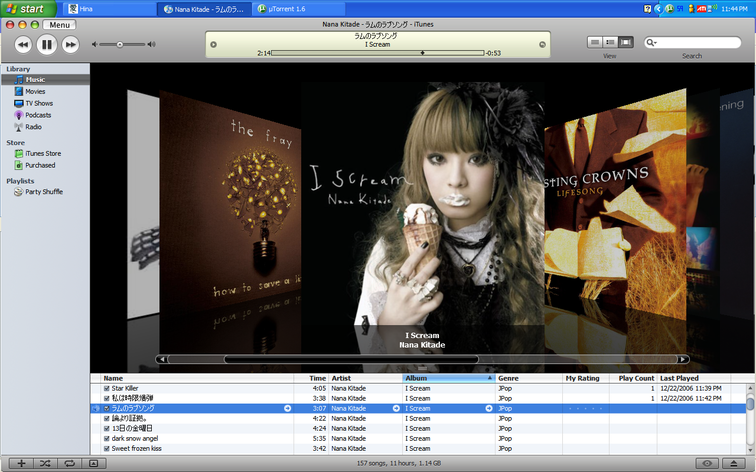Click the Cover Flow right scroll arrow
This screenshot has height=472, width=756.
coord(683,359)
